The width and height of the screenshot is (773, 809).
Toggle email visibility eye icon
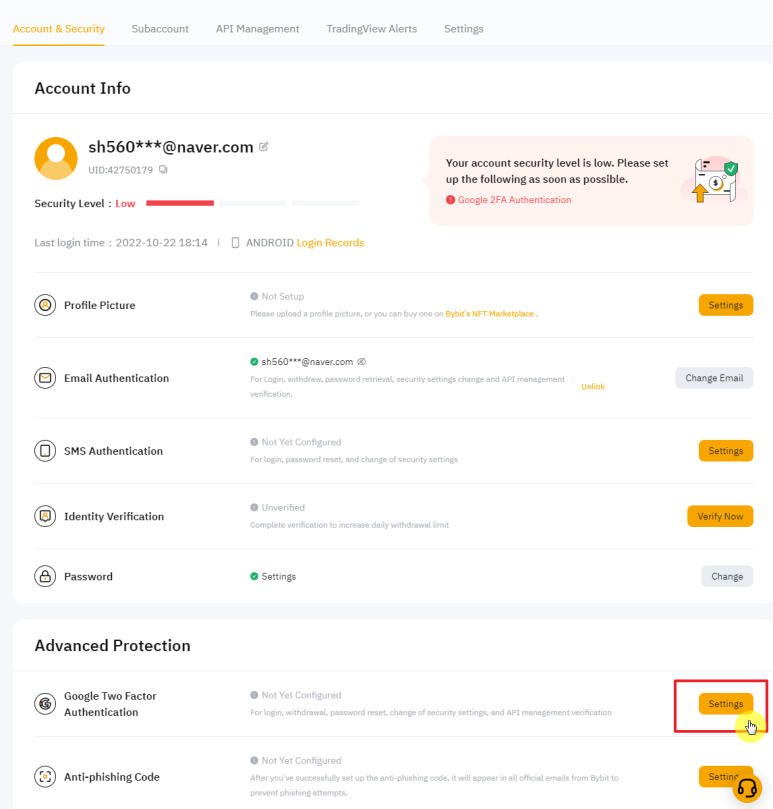coord(362,361)
